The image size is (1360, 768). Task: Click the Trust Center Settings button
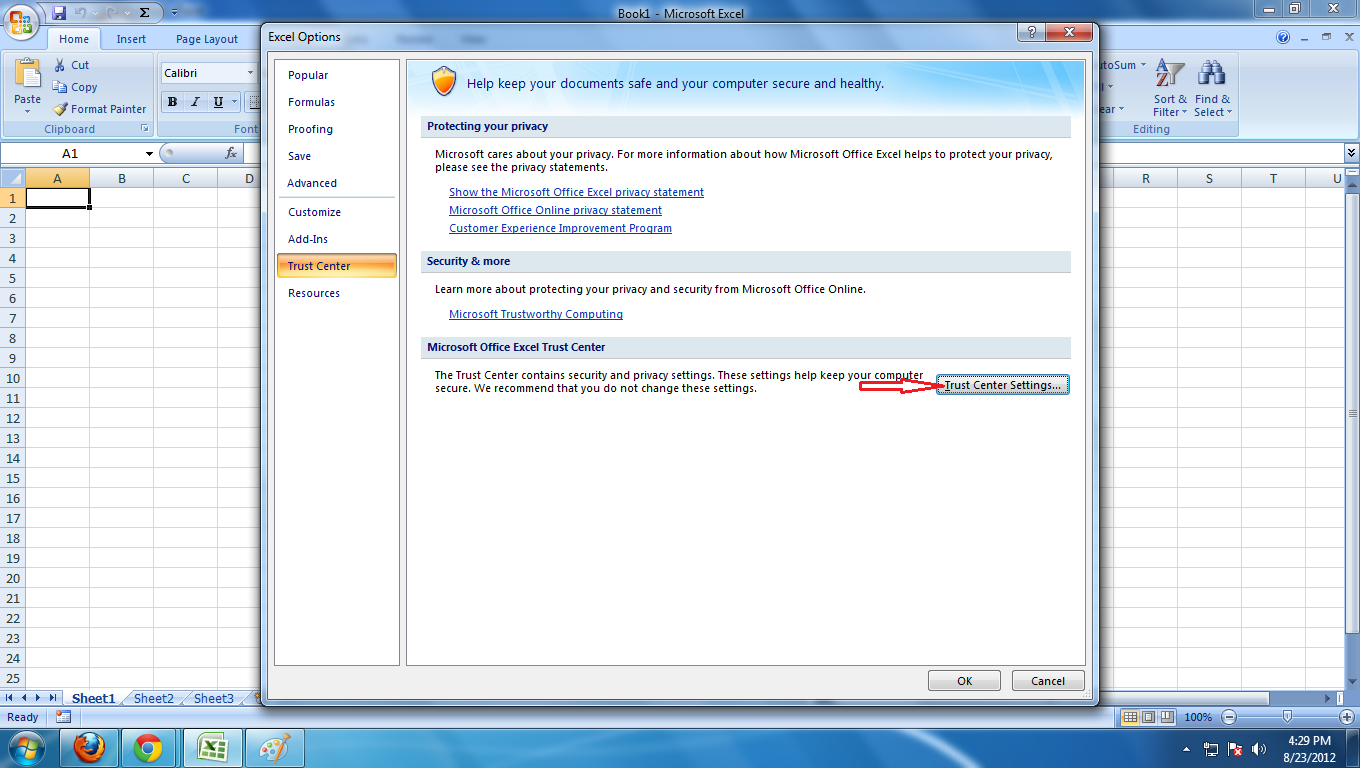point(1003,385)
